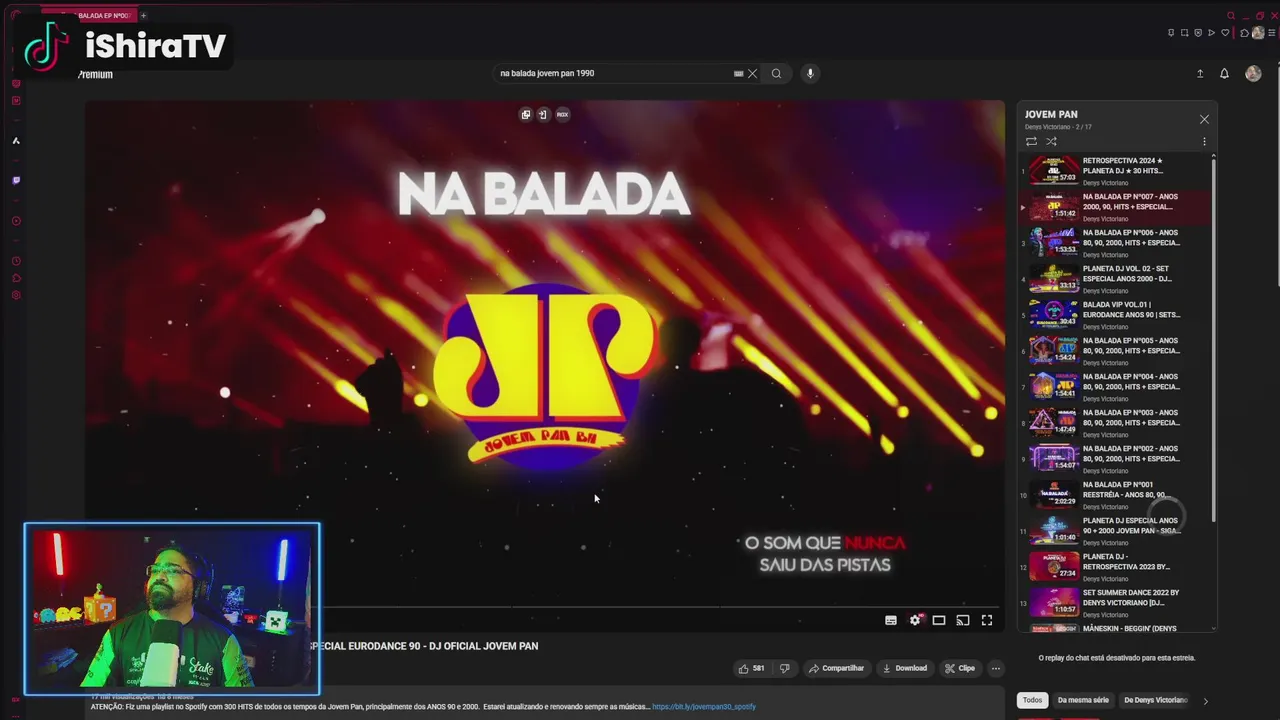
Task: Clear the search query with the X
Action: coord(753,73)
